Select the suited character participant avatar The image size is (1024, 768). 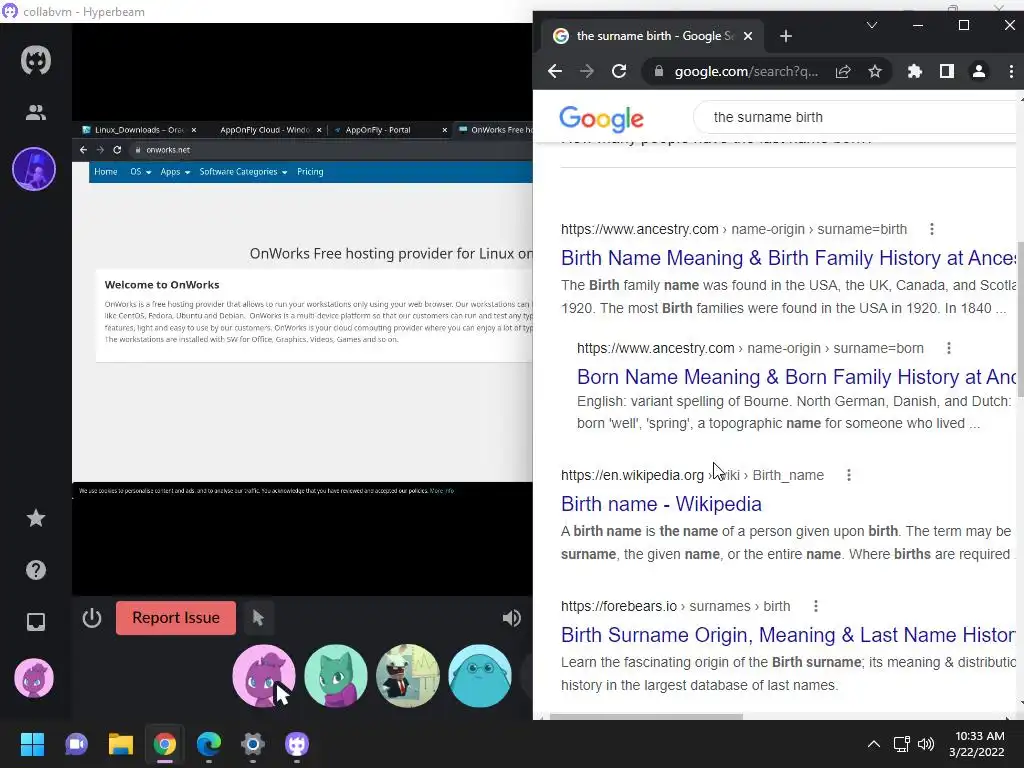[x=408, y=676]
